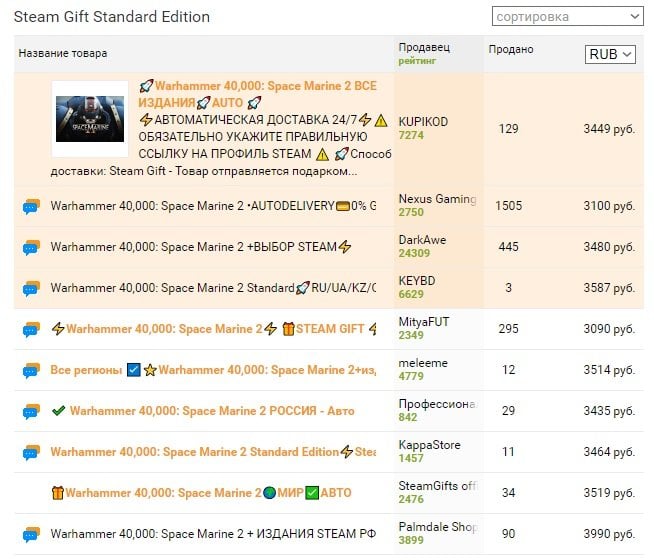Click the sold count 295
The width and height of the screenshot is (654, 560).
508,329
